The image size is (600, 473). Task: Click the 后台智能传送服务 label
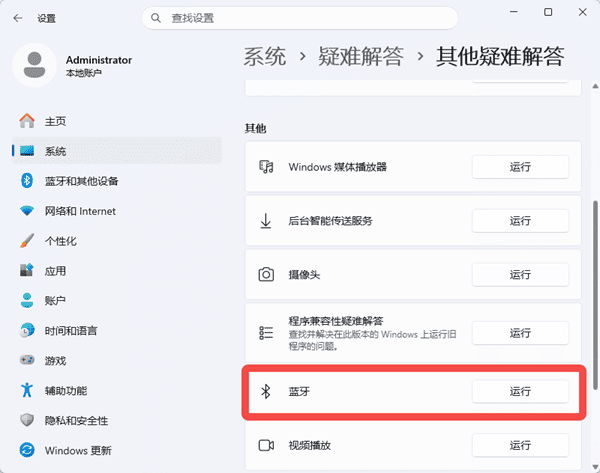(330, 221)
